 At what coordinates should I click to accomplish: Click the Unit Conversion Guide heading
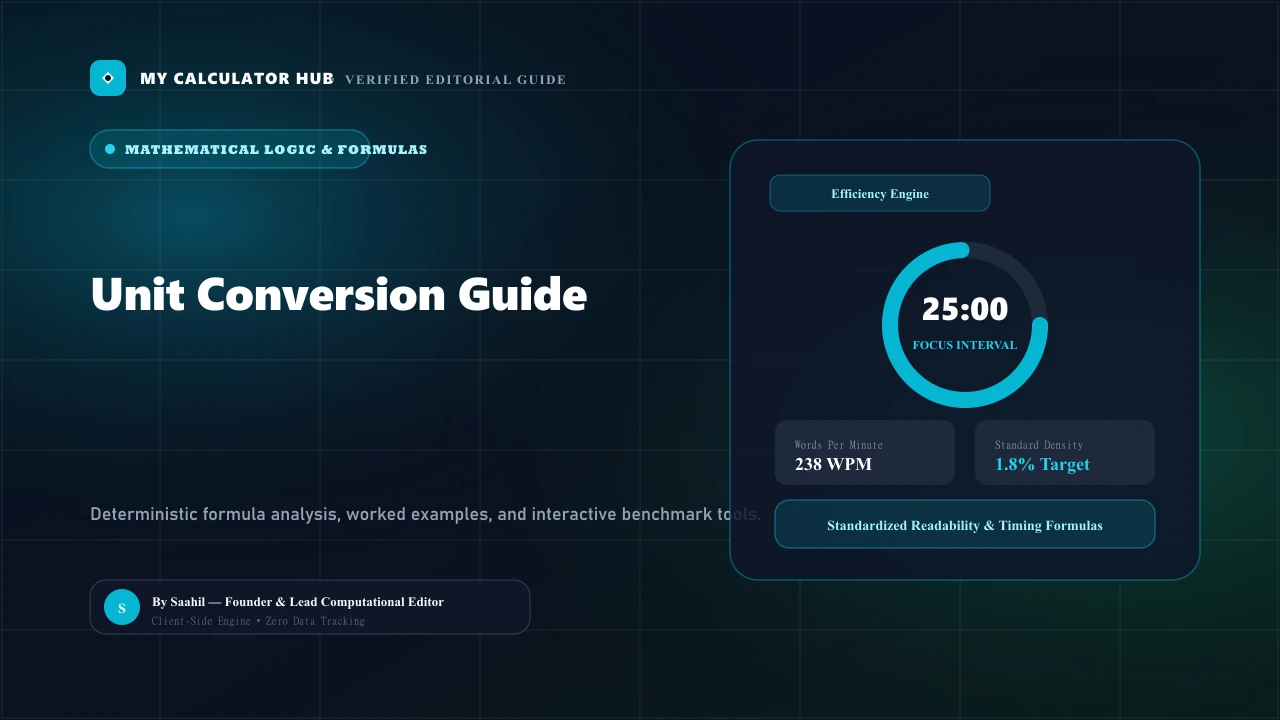339,294
